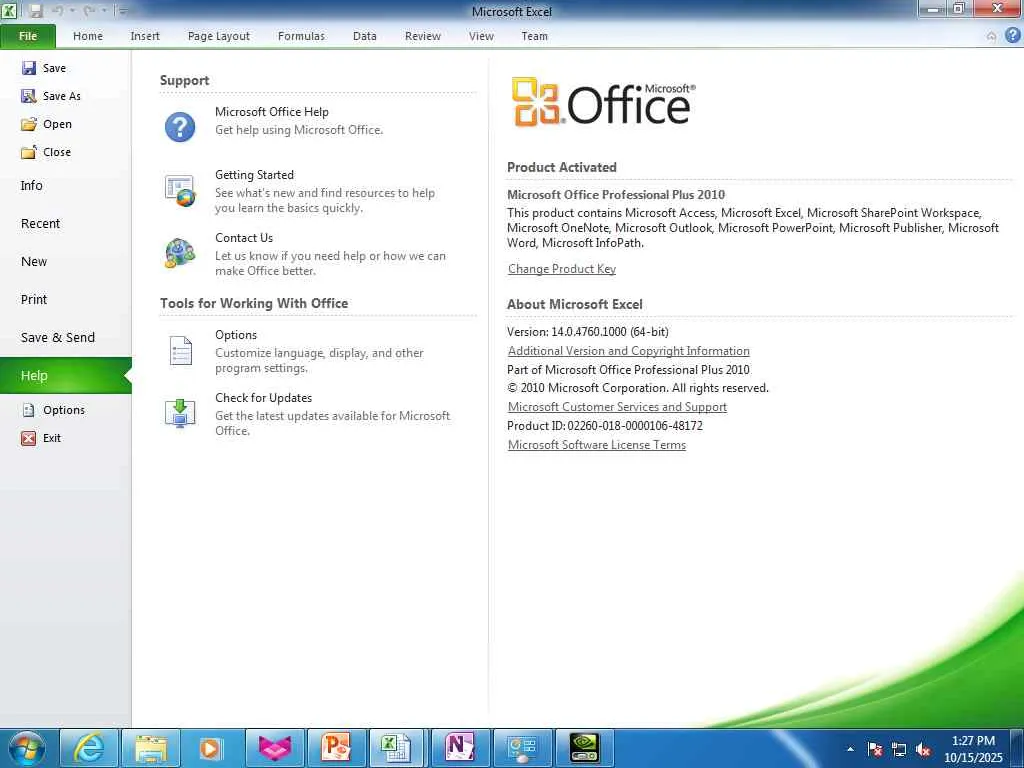Open Microsoft Customer Services and Support link
This screenshot has width=1024, height=768.
(617, 407)
